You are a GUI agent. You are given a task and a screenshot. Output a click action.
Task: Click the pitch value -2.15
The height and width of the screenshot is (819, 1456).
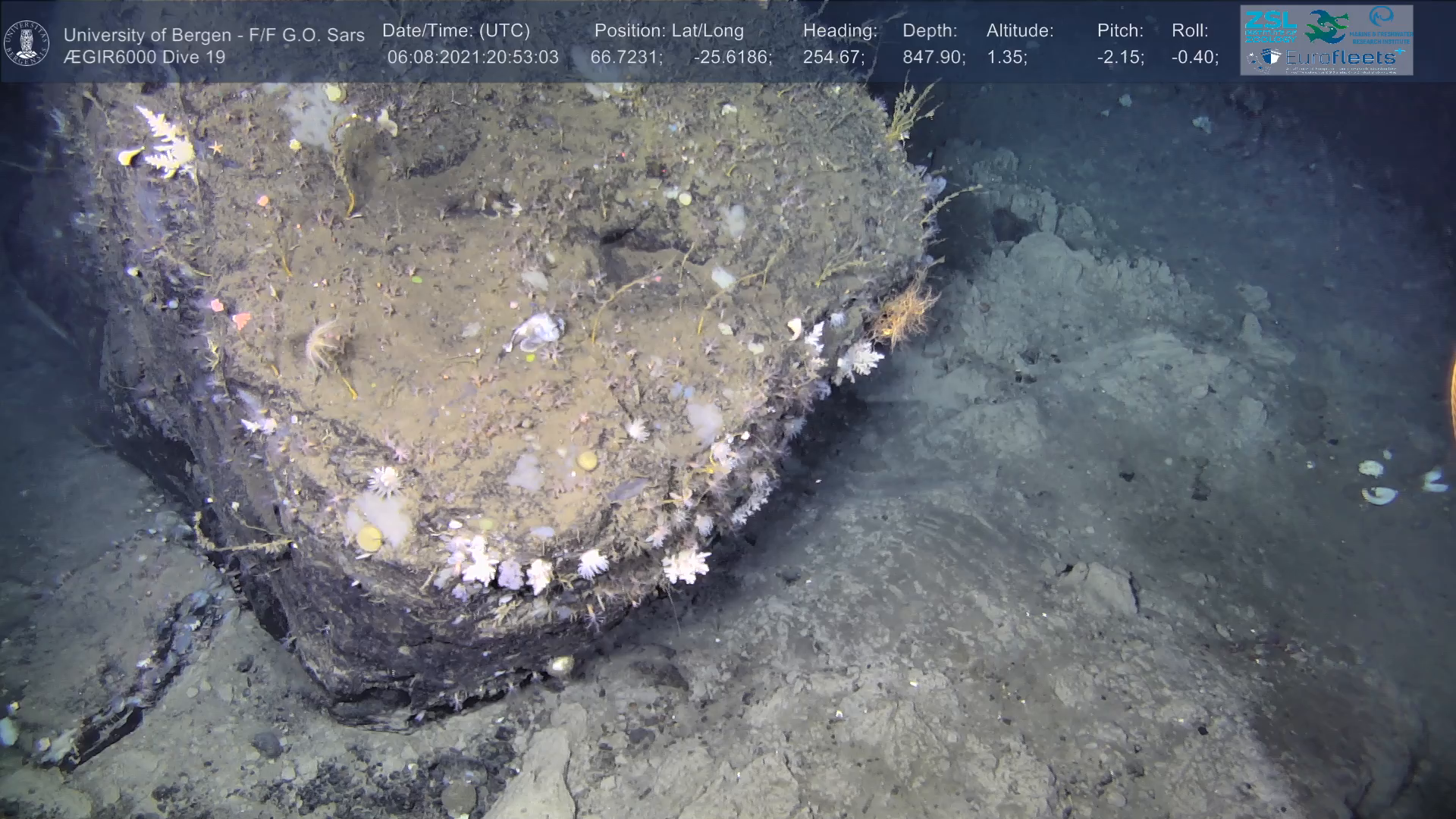point(1120,58)
